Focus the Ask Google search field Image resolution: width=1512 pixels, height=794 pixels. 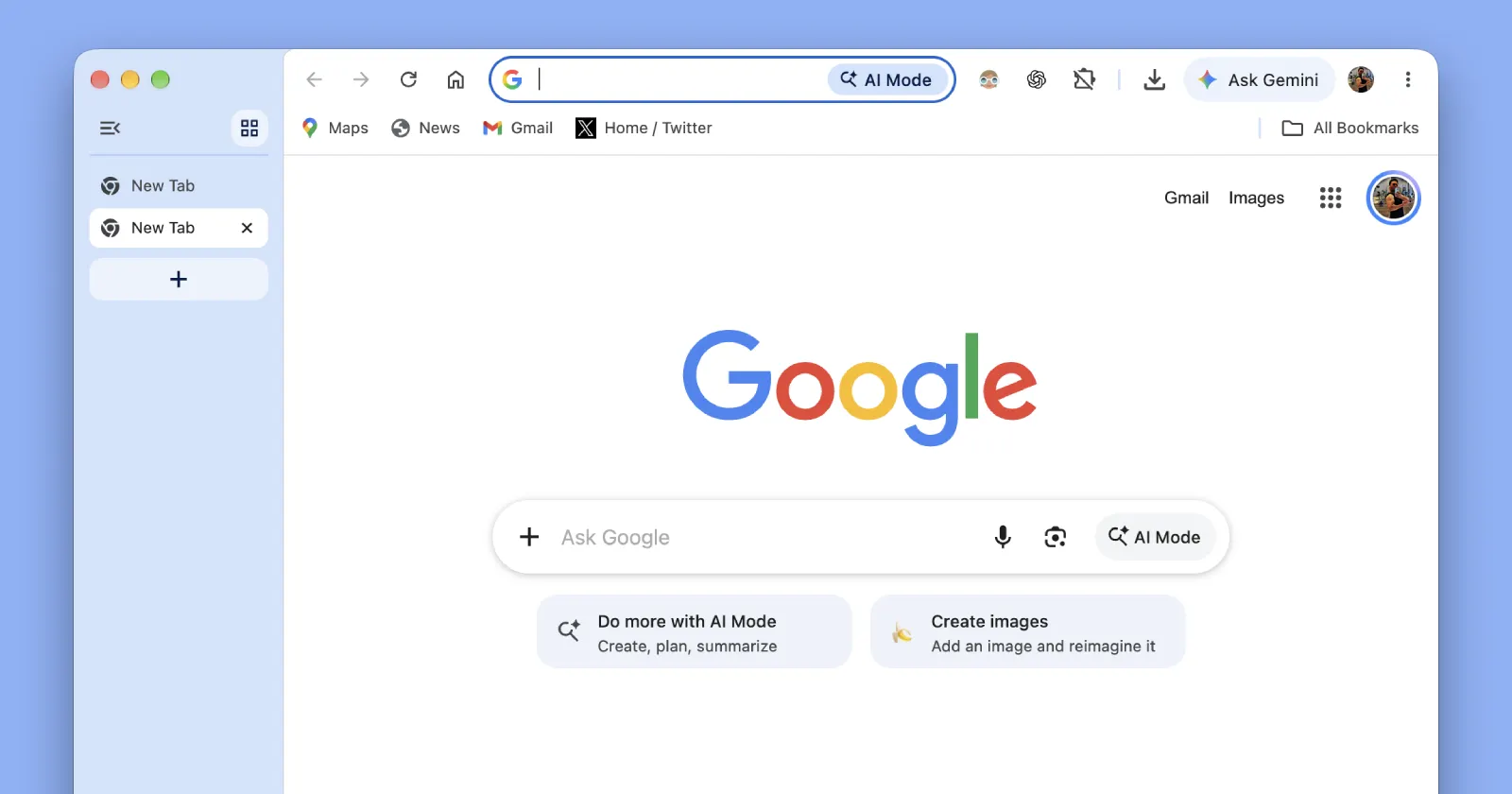pyautogui.click(x=765, y=537)
